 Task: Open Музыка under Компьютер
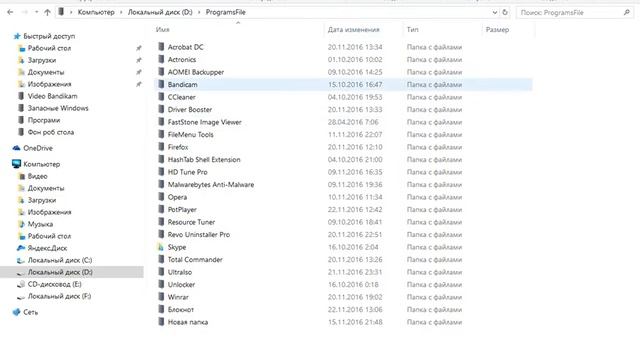coord(40,224)
